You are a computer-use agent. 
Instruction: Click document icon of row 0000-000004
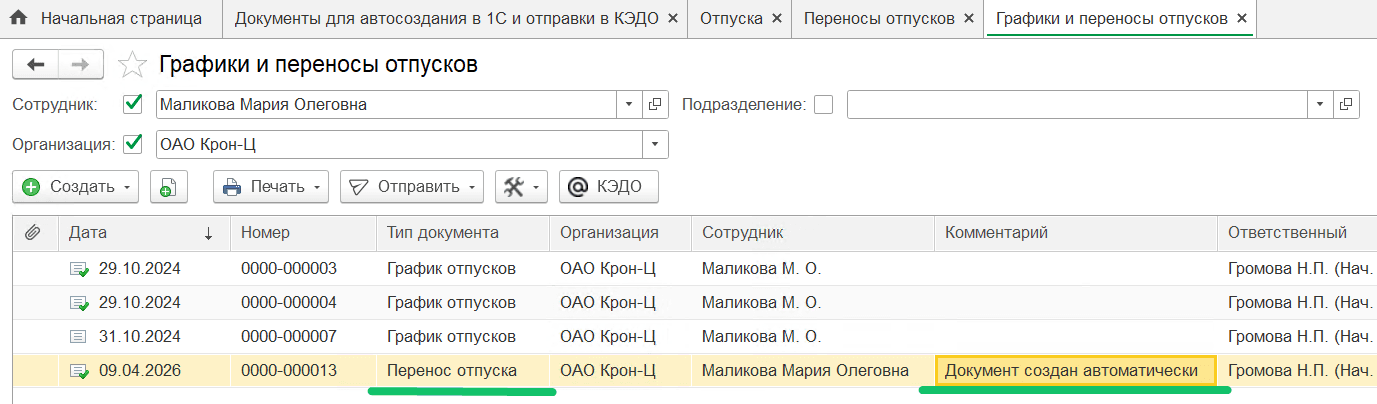click(x=79, y=302)
